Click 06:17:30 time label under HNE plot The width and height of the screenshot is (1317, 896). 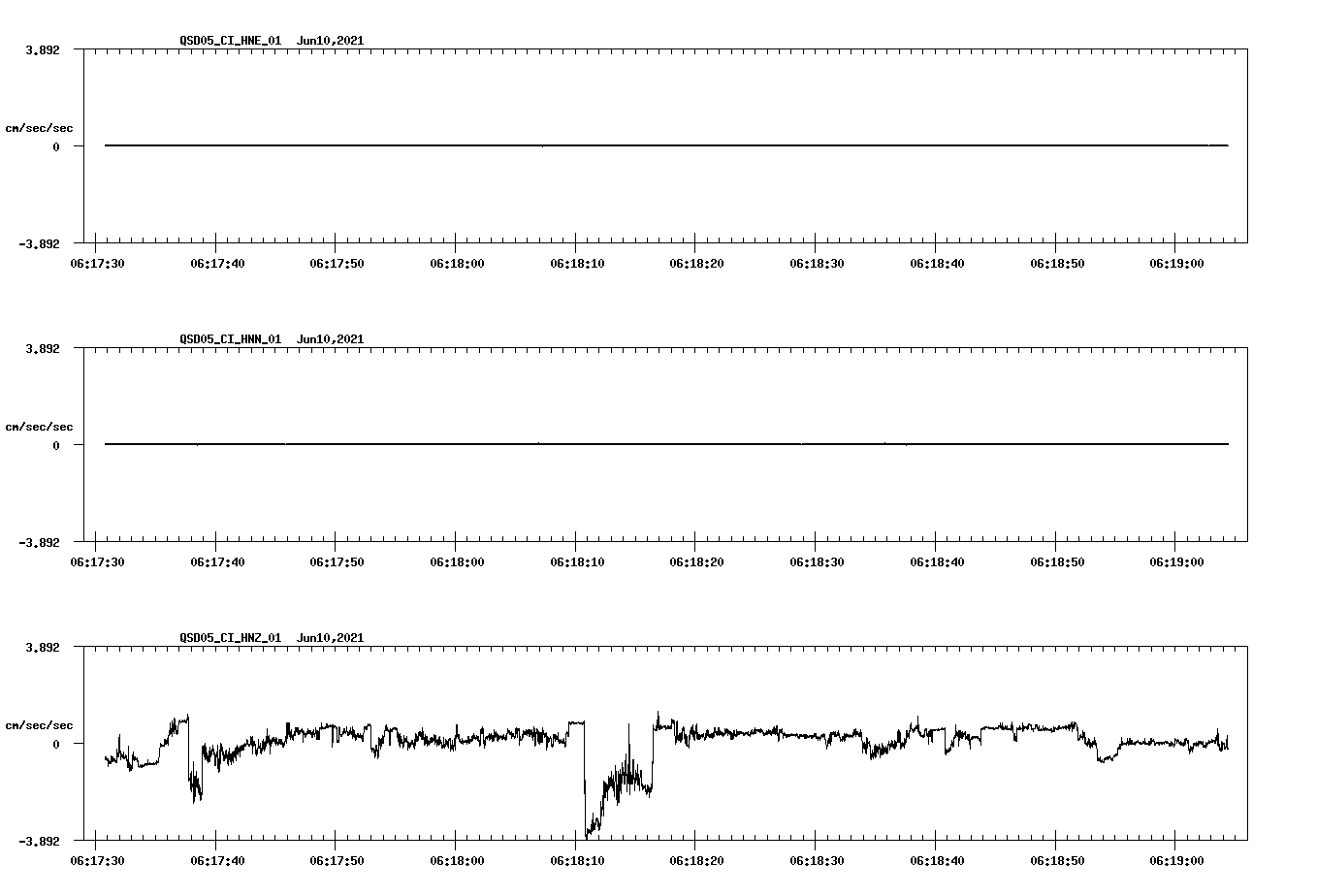click(96, 264)
